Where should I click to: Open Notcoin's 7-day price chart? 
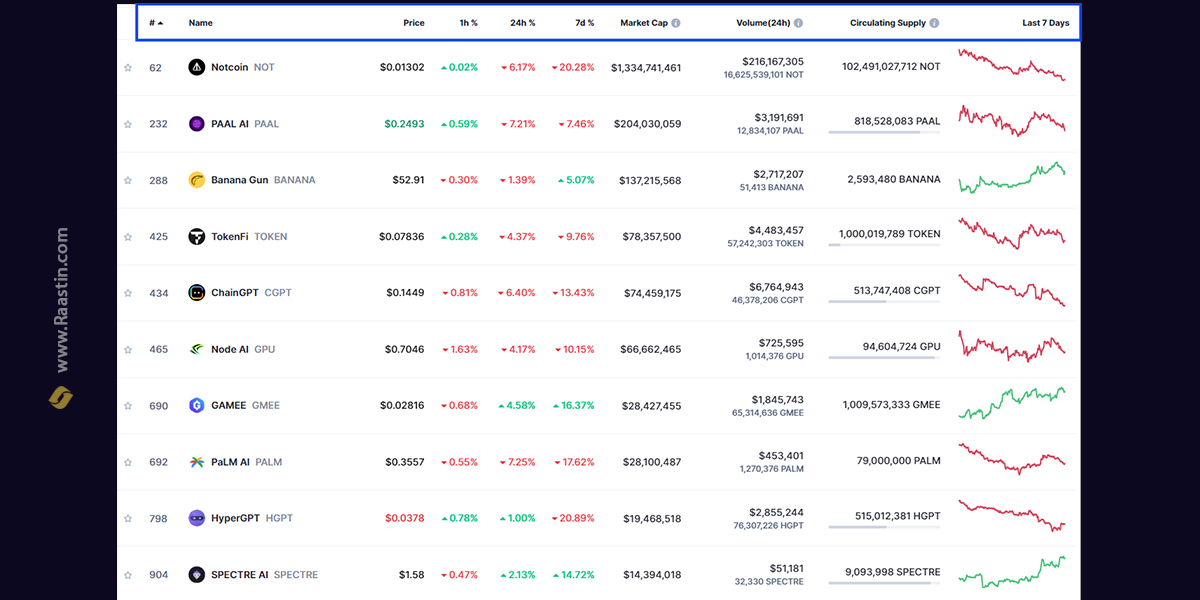click(1012, 64)
